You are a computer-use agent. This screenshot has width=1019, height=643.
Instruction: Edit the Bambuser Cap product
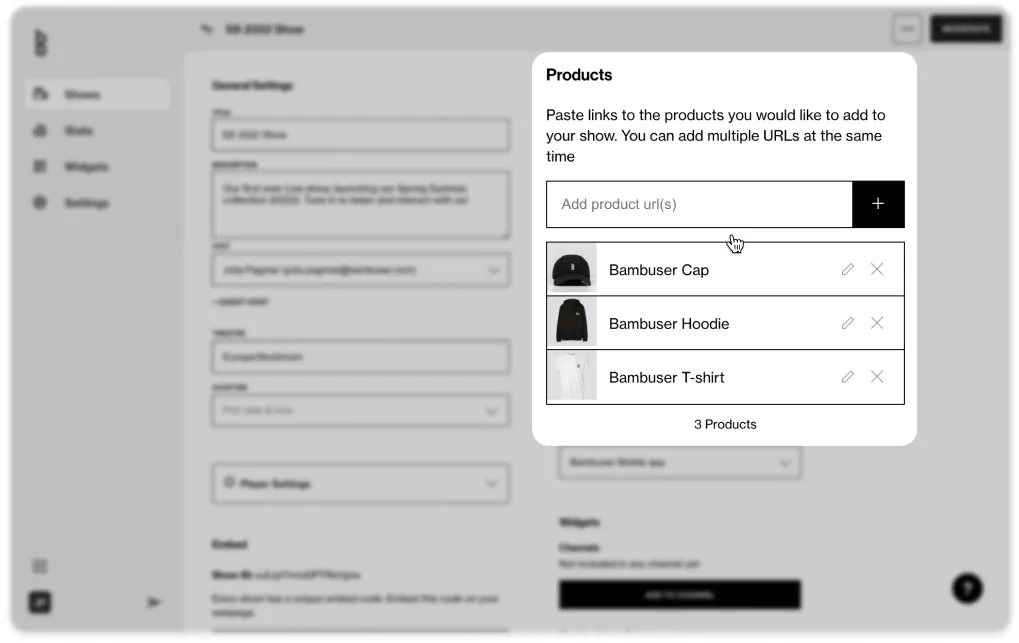(847, 269)
